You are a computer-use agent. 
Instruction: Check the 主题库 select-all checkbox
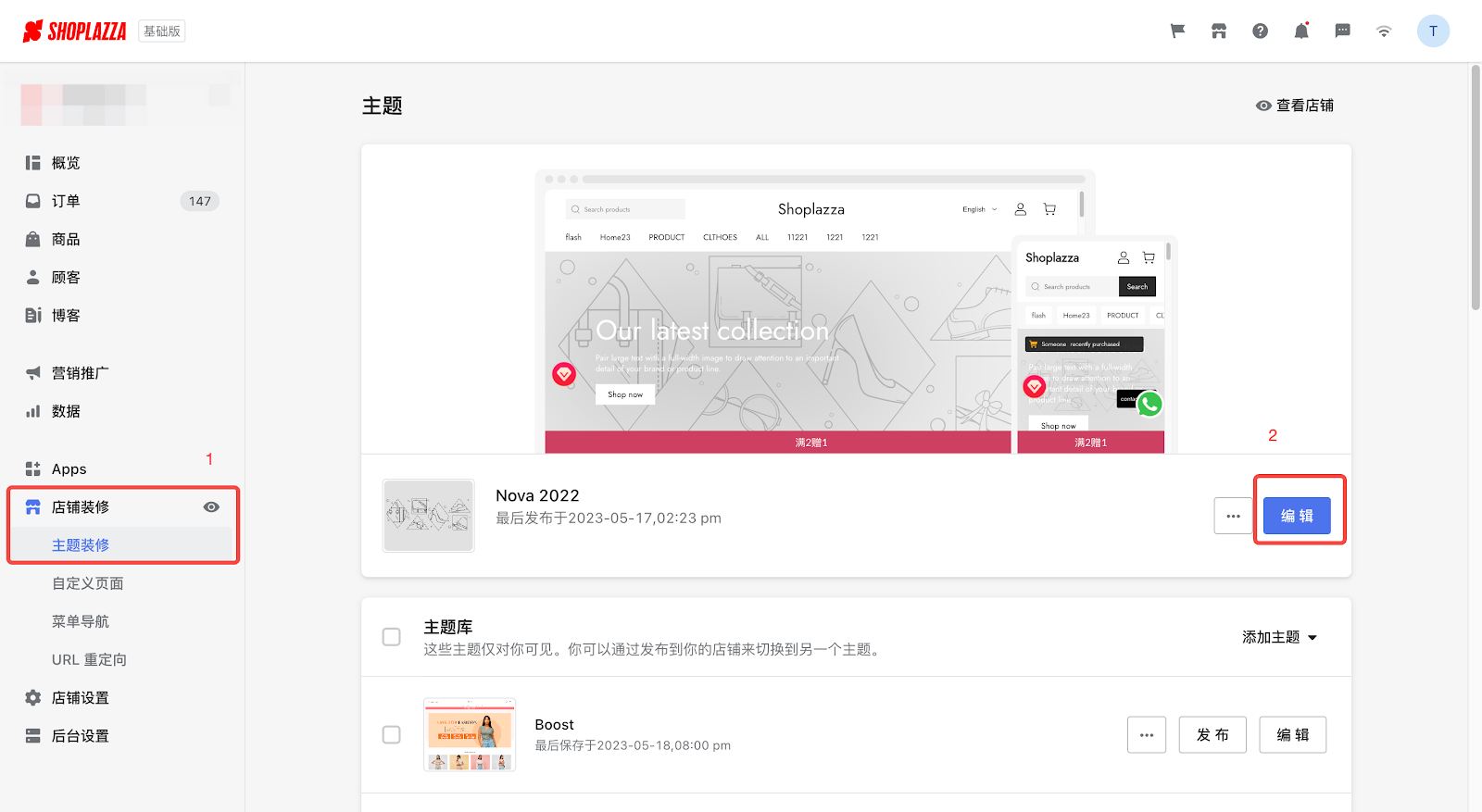coord(392,637)
